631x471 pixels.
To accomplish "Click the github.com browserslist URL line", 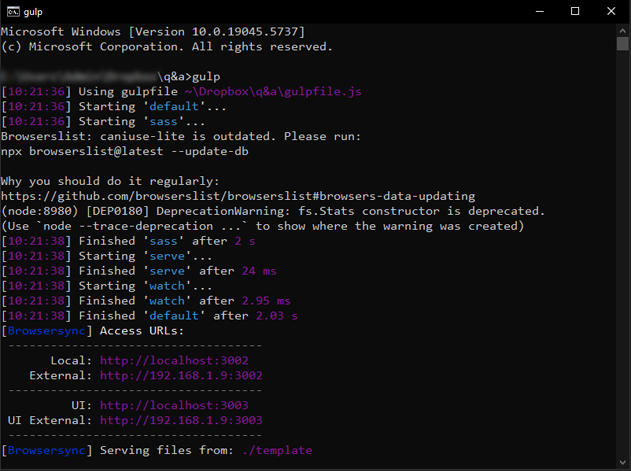I will click(x=238, y=196).
